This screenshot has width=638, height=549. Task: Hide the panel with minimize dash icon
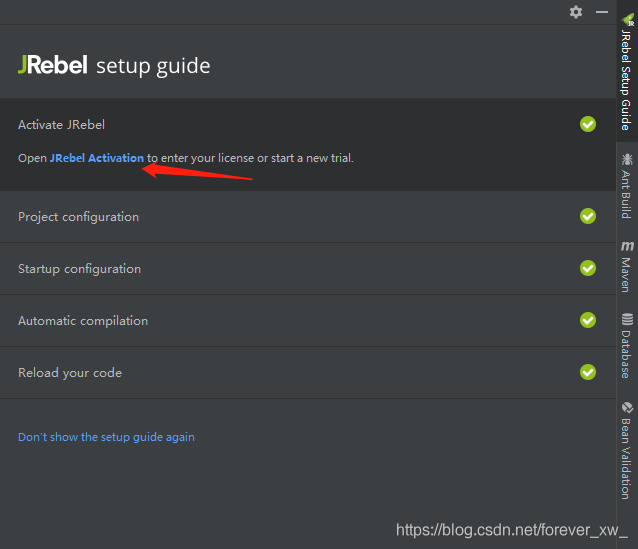(602, 12)
